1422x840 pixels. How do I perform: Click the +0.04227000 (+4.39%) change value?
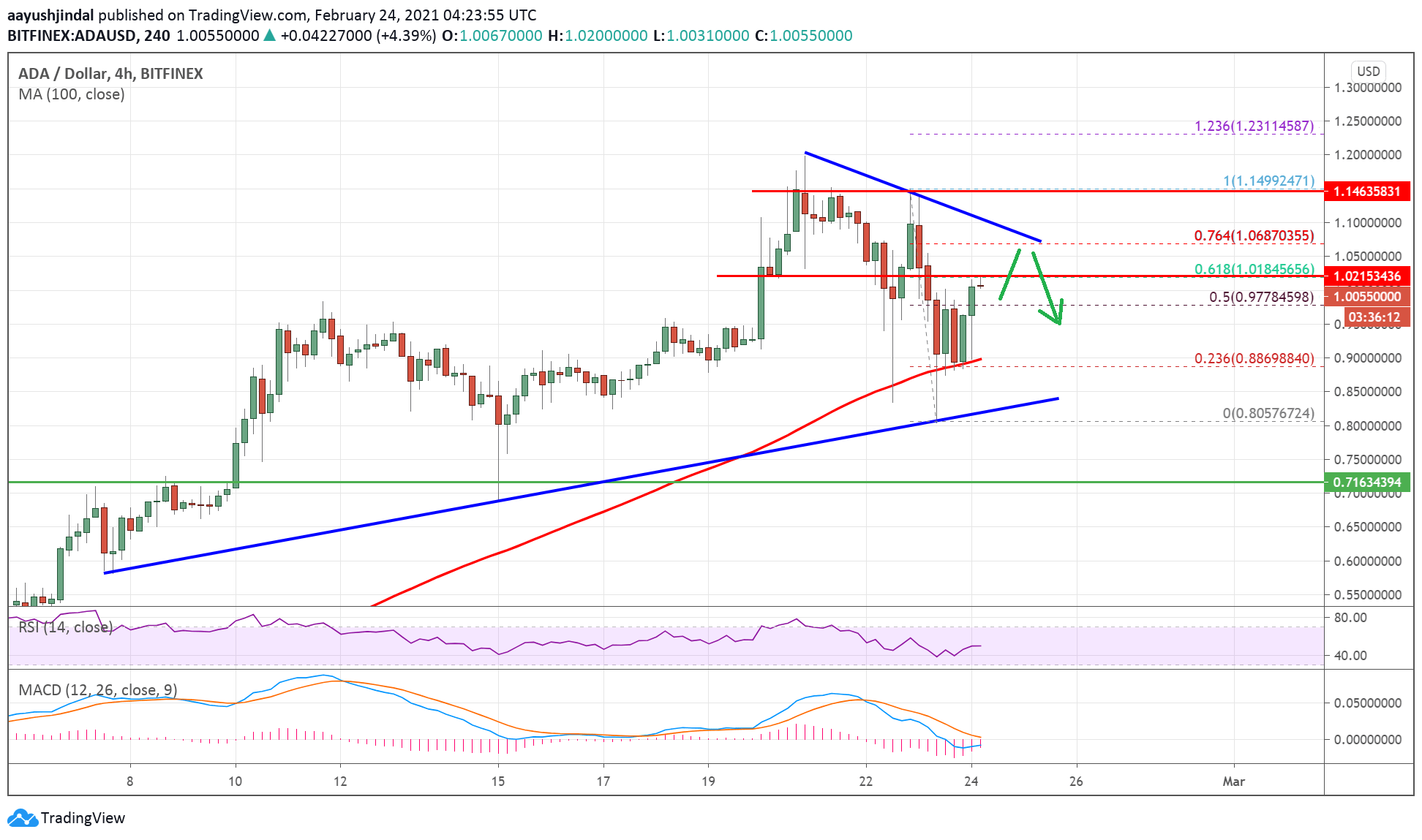358,35
